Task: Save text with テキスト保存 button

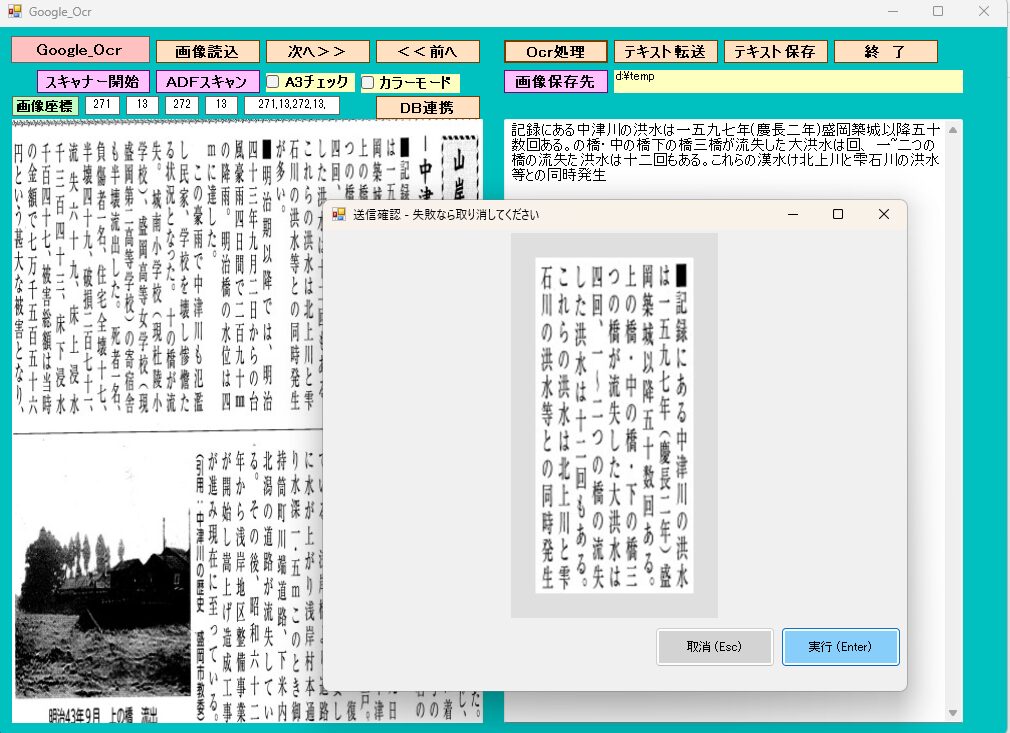Action: pos(776,51)
